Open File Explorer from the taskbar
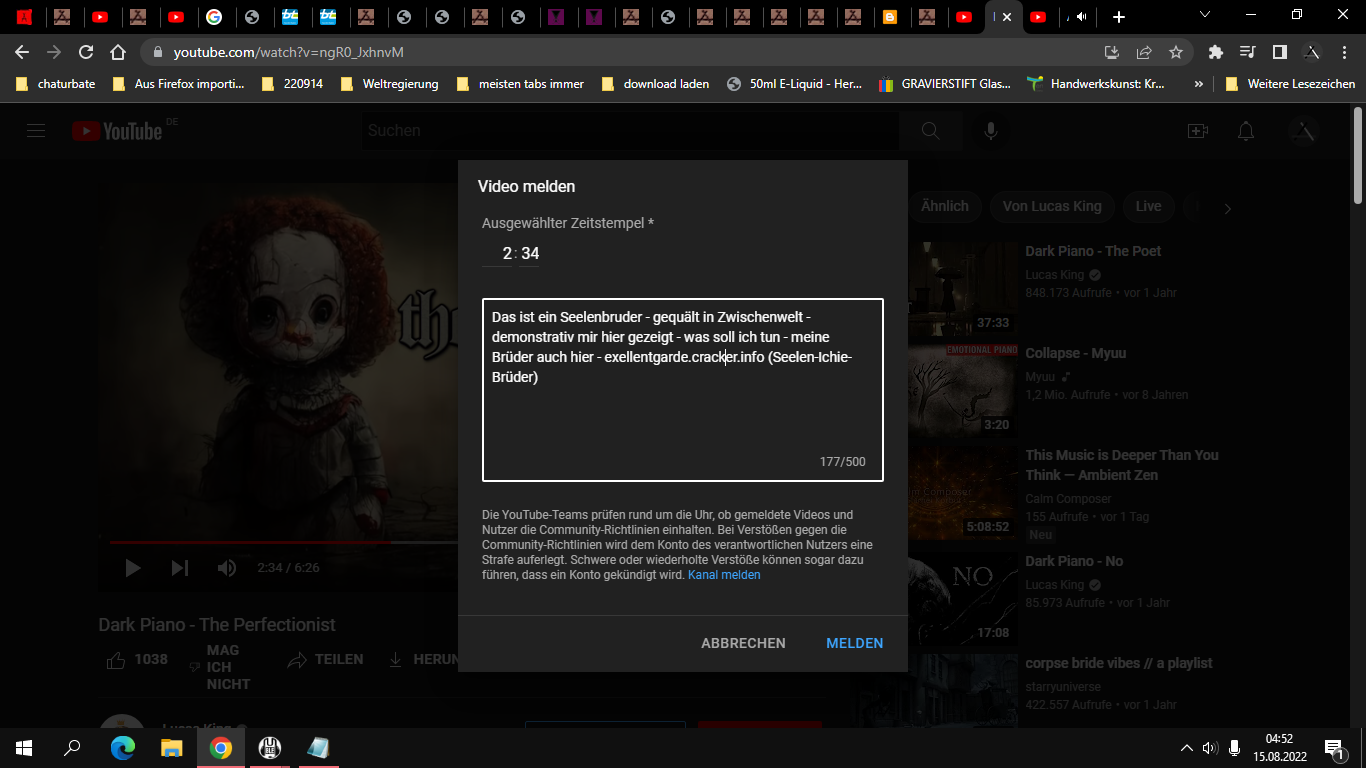The height and width of the screenshot is (768, 1366). (172, 747)
